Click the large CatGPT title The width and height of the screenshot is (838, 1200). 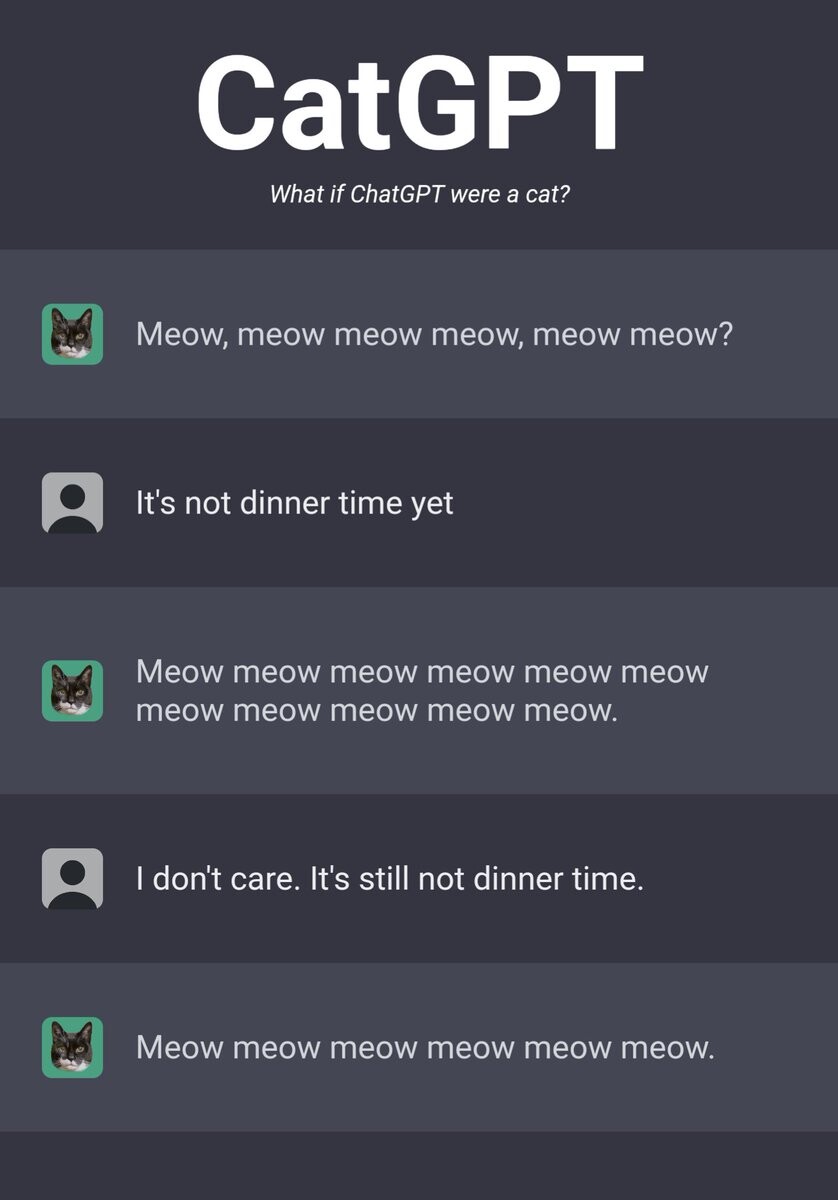coord(419,103)
